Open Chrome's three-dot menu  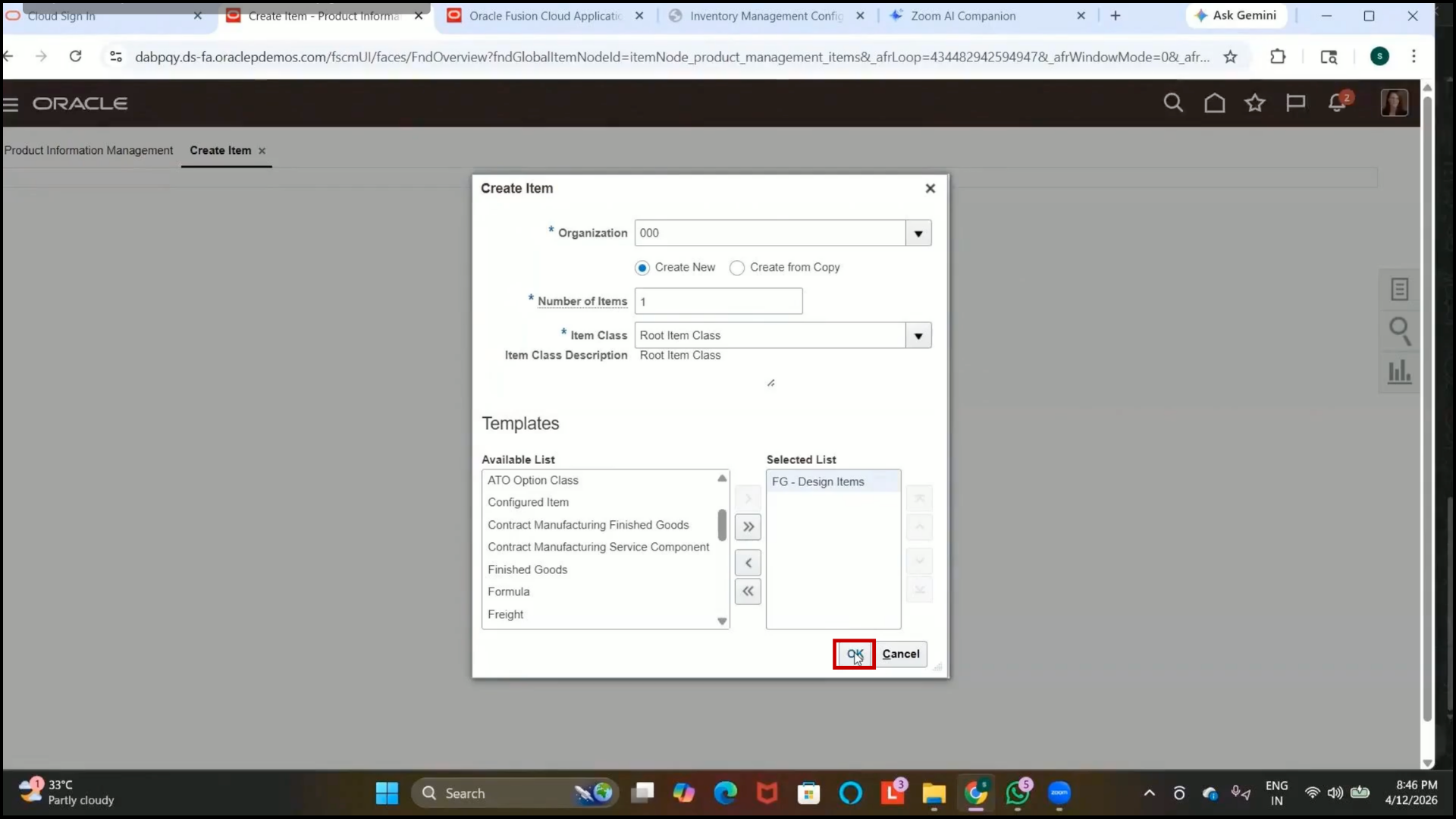1414,56
